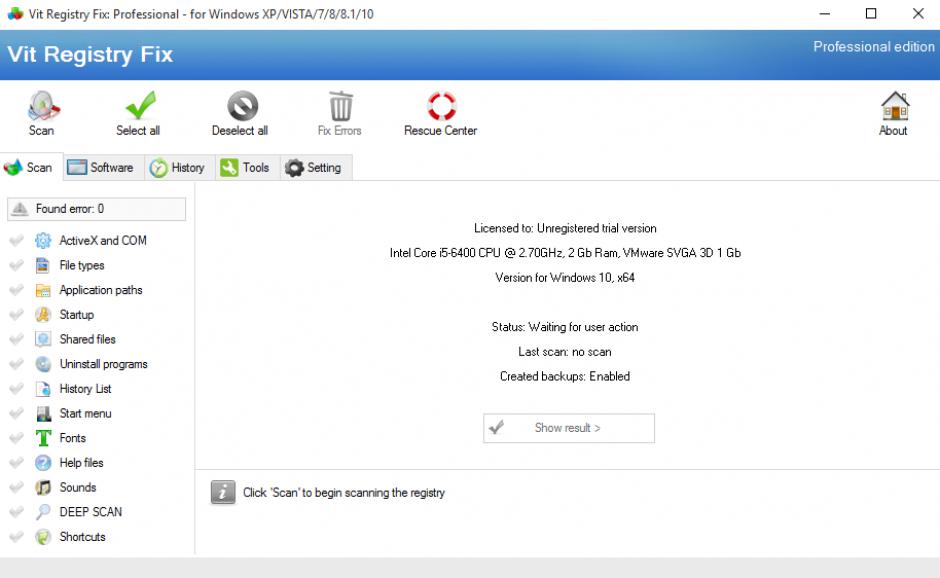Toggle the Help files checkmark
Image resolution: width=940 pixels, height=578 pixels.
(16, 463)
